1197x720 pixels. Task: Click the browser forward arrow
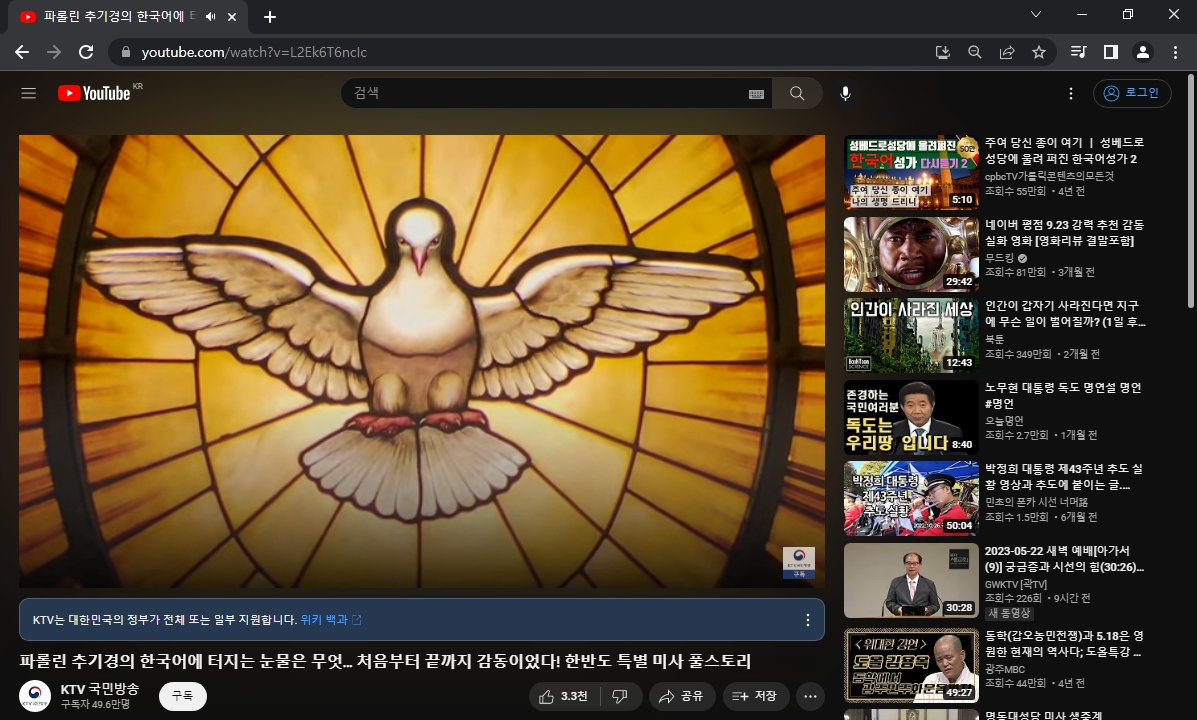(53, 52)
